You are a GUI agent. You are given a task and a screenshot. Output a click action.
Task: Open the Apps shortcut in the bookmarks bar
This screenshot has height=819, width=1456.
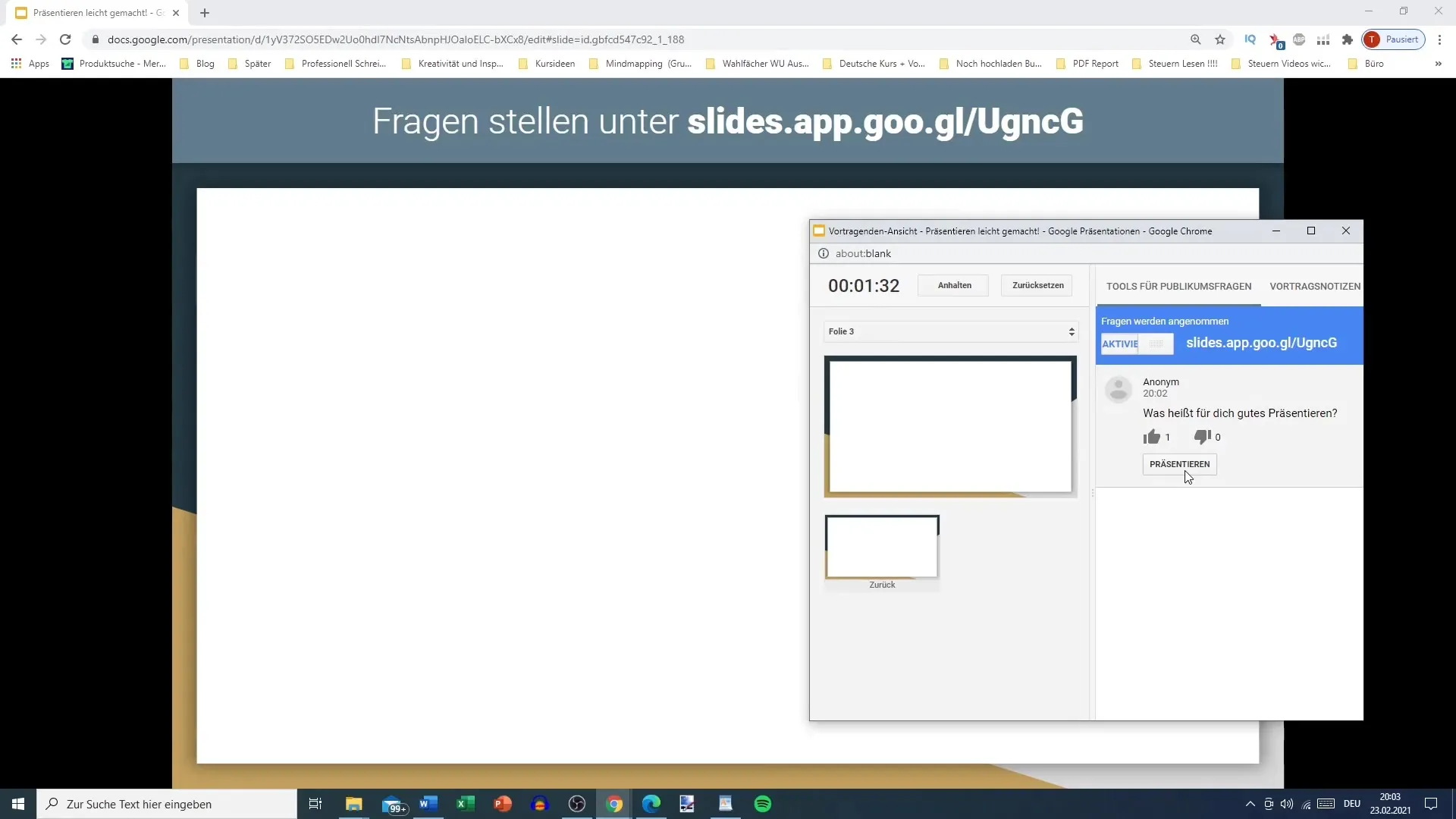click(x=30, y=64)
